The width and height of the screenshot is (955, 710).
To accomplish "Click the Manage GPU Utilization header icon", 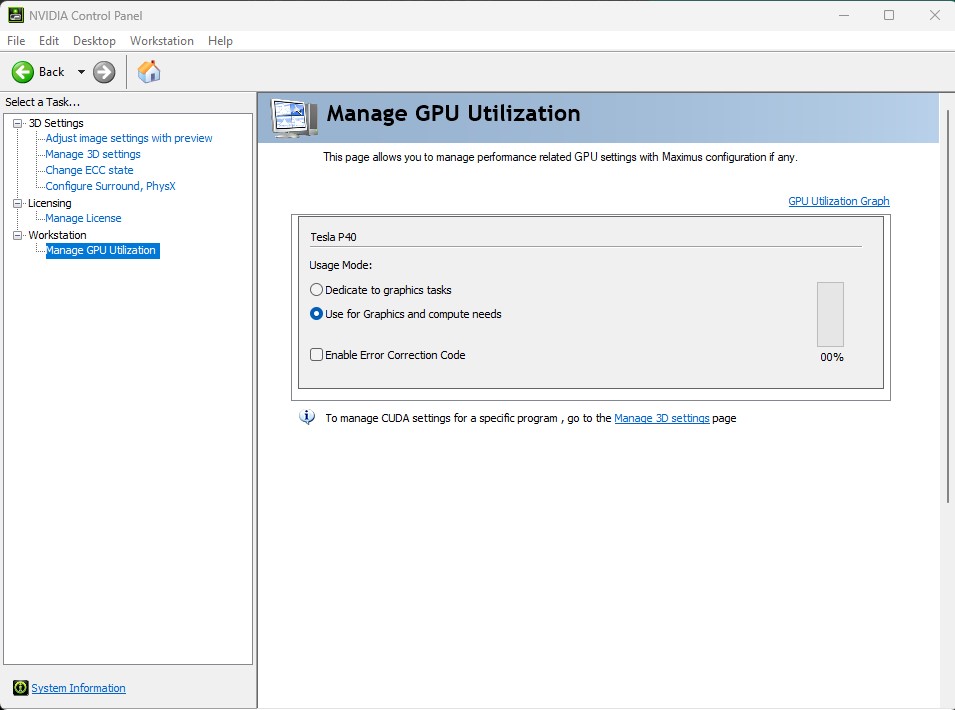I will [295, 117].
